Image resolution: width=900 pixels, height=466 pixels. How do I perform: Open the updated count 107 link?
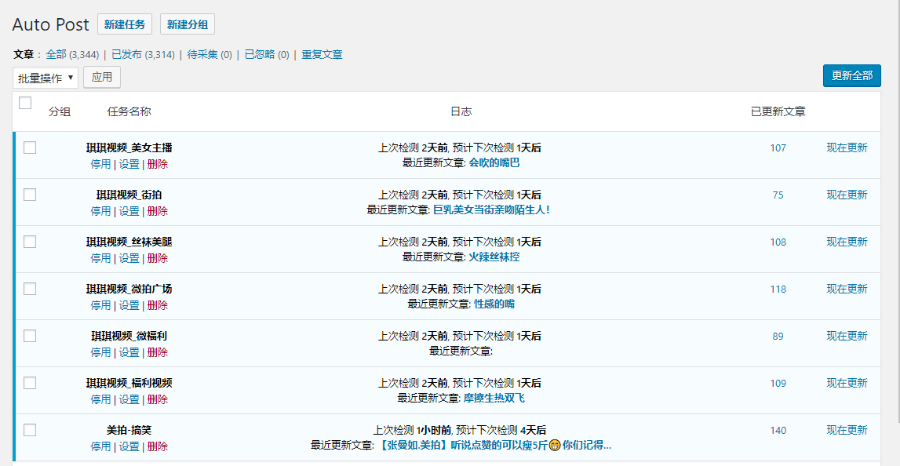(x=778, y=148)
